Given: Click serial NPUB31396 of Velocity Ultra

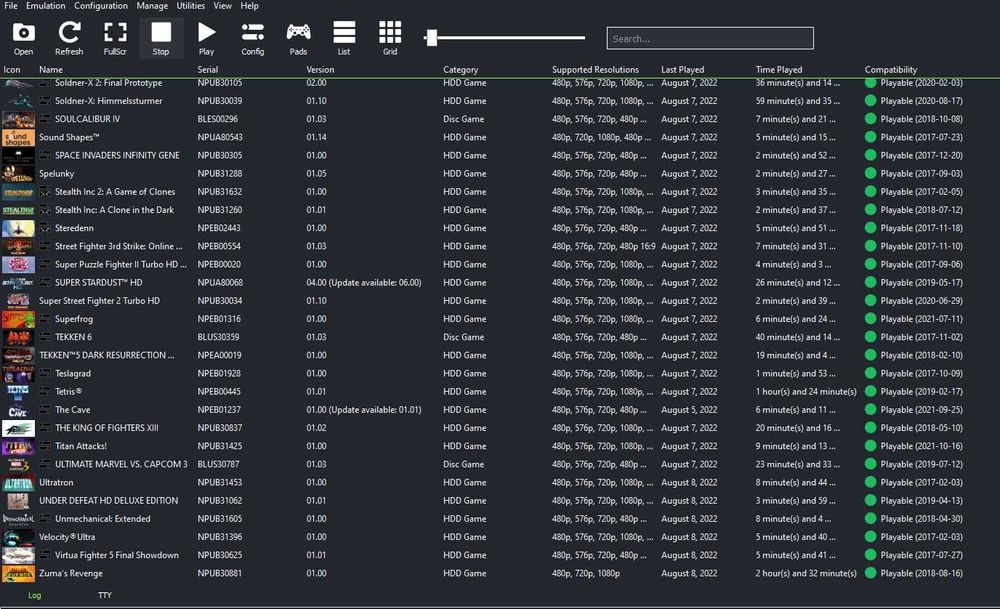Looking at the screenshot, I should click(219, 537).
